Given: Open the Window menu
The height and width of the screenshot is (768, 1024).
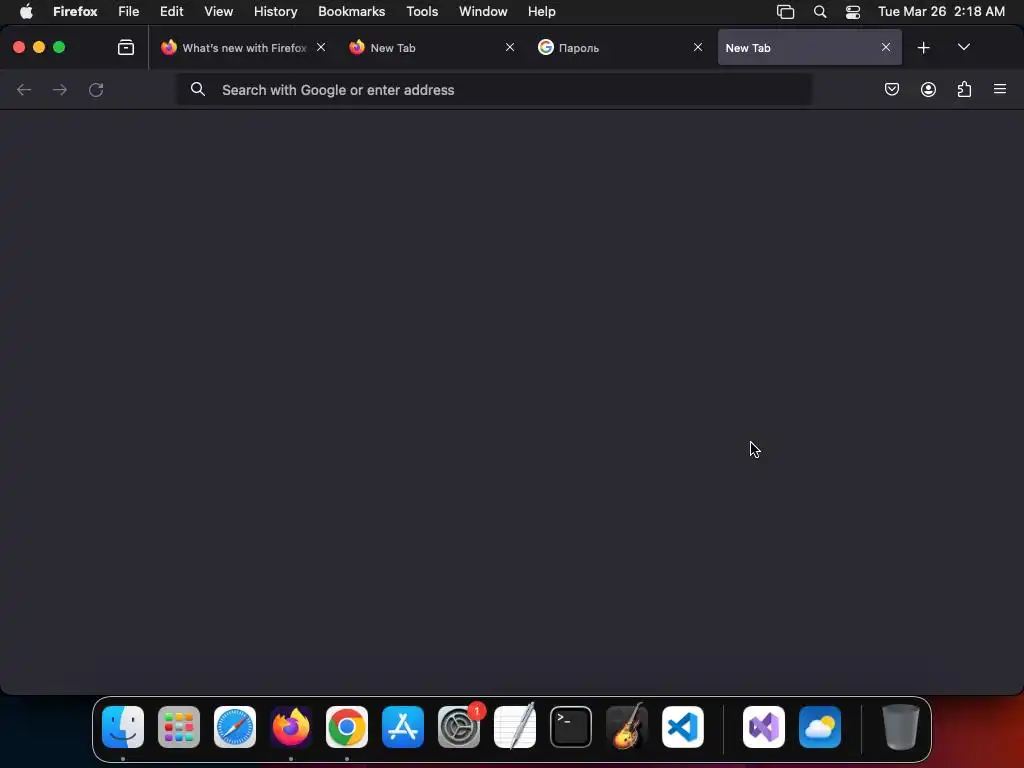Looking at the screenshot, I should click(x=483, y=11).
